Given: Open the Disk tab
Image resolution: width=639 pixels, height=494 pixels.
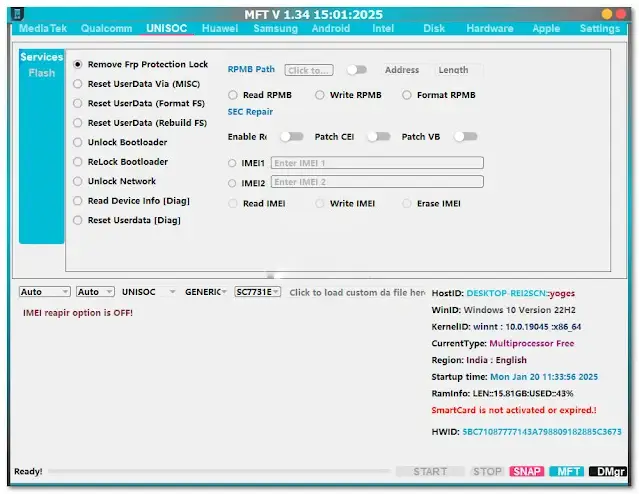Looking at the screenshot, I should click(434, 28).
